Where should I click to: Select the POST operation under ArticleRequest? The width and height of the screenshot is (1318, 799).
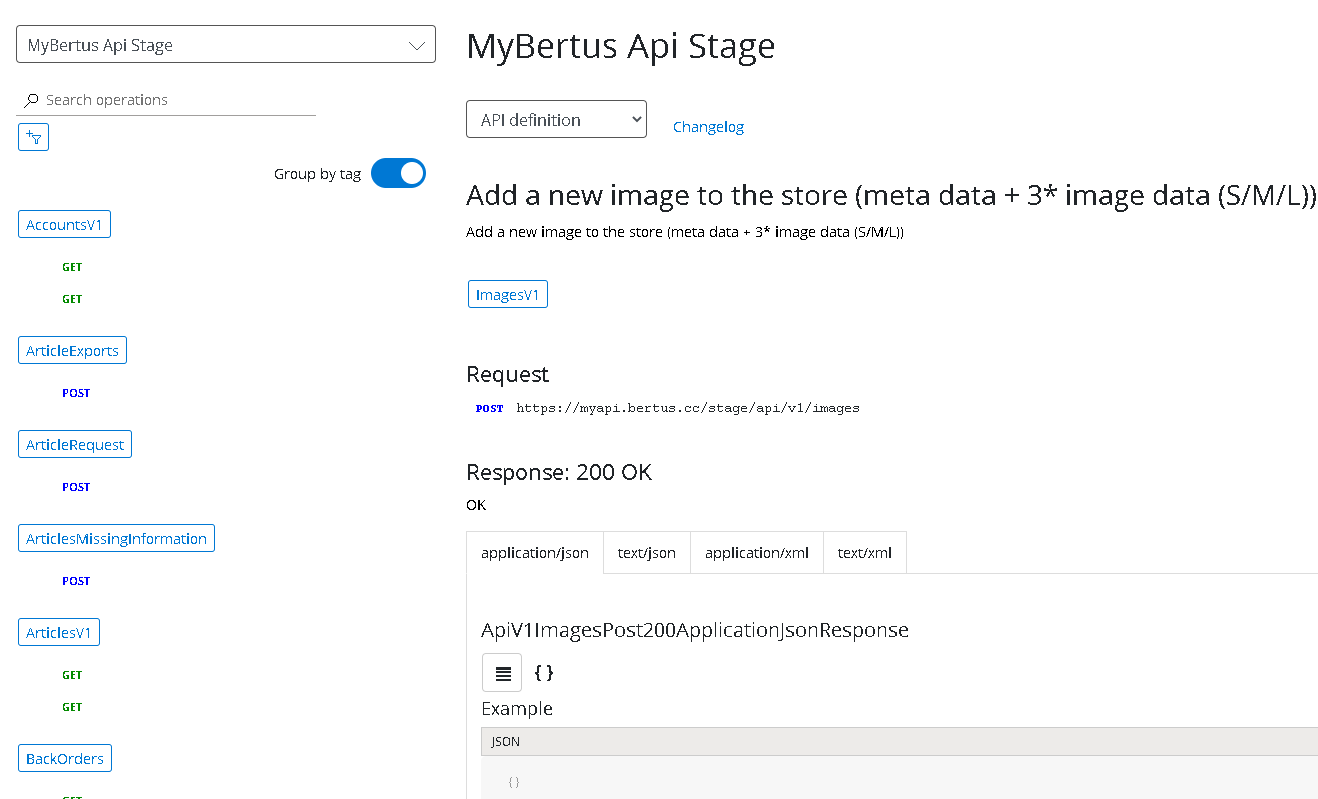[x=76, y=487]
